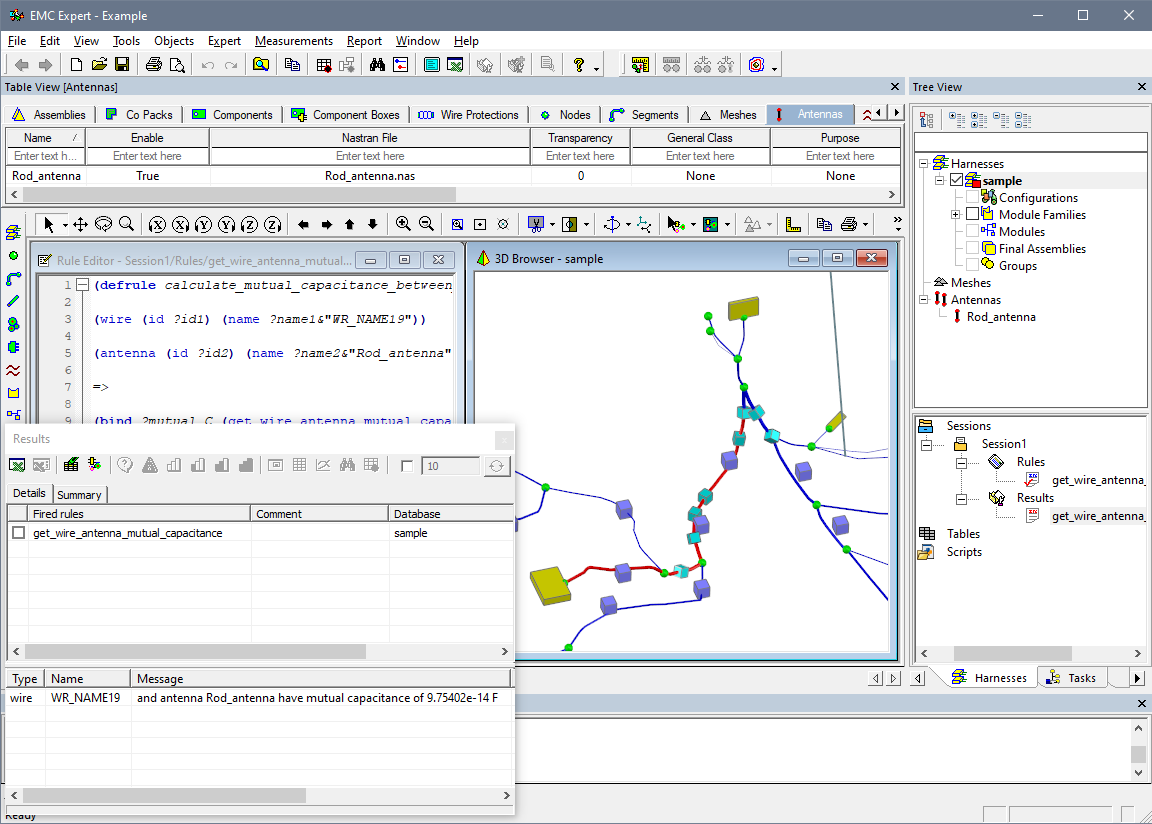1152x824 pixels.
Task: Click the Nastran File column header
Action: coord(370,138)
